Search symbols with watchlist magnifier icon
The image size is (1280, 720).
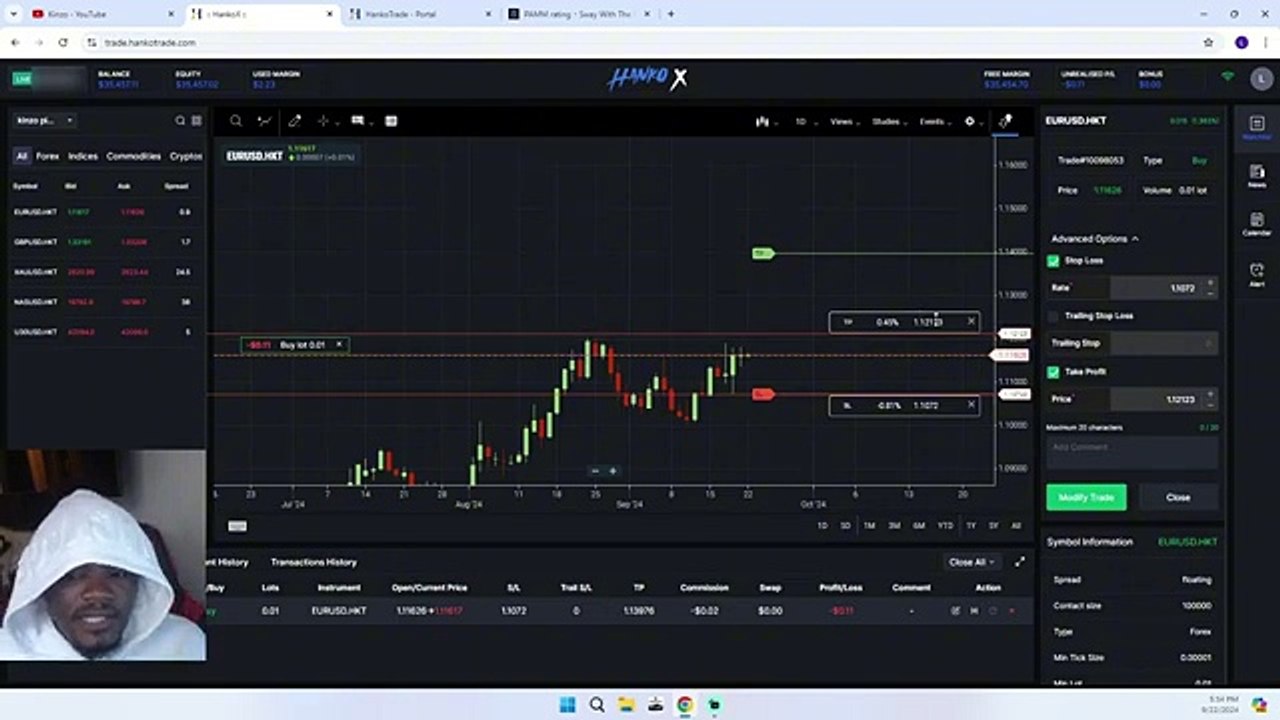point(180,120)
